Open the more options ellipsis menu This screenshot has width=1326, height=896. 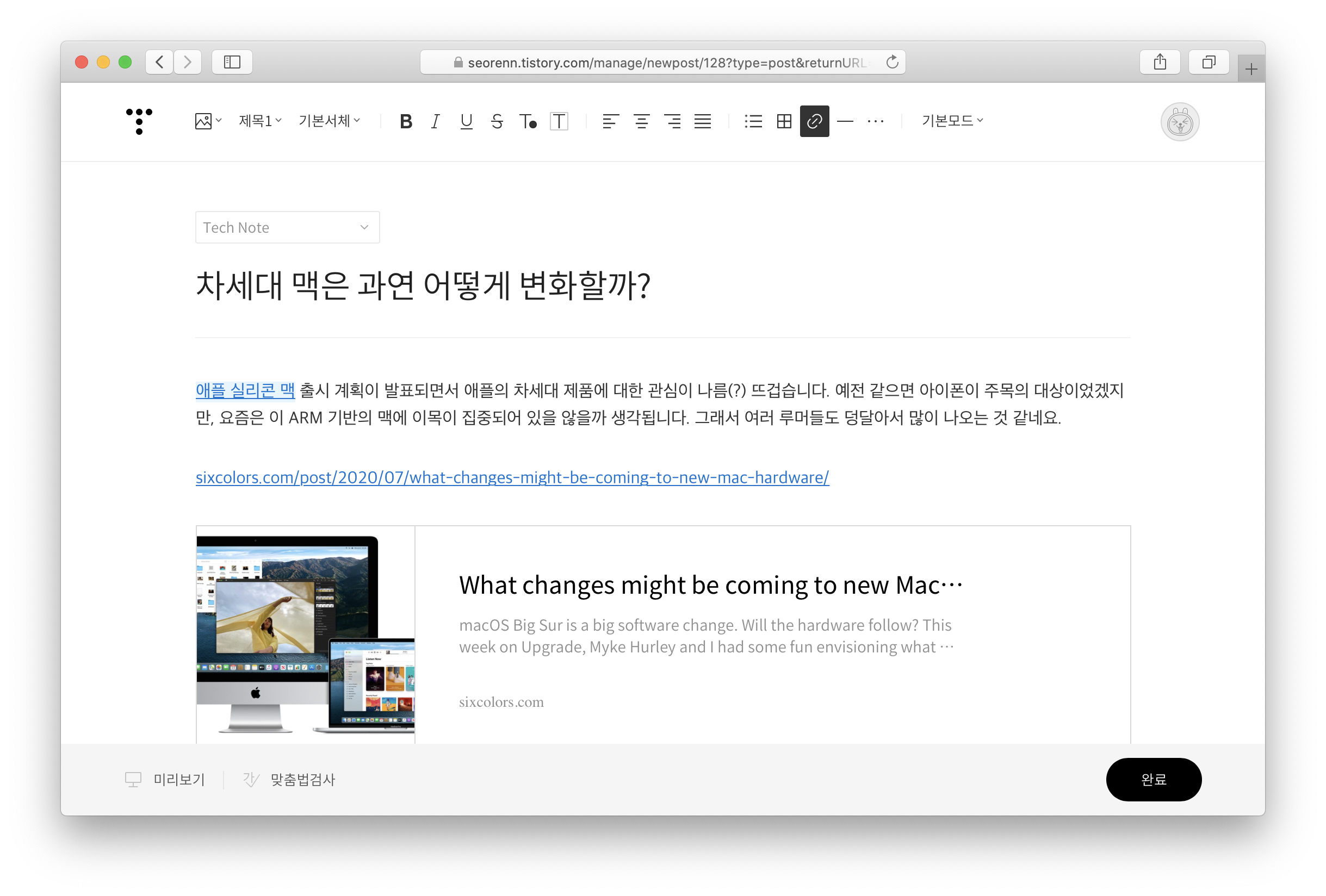click(x=875, y=121)
